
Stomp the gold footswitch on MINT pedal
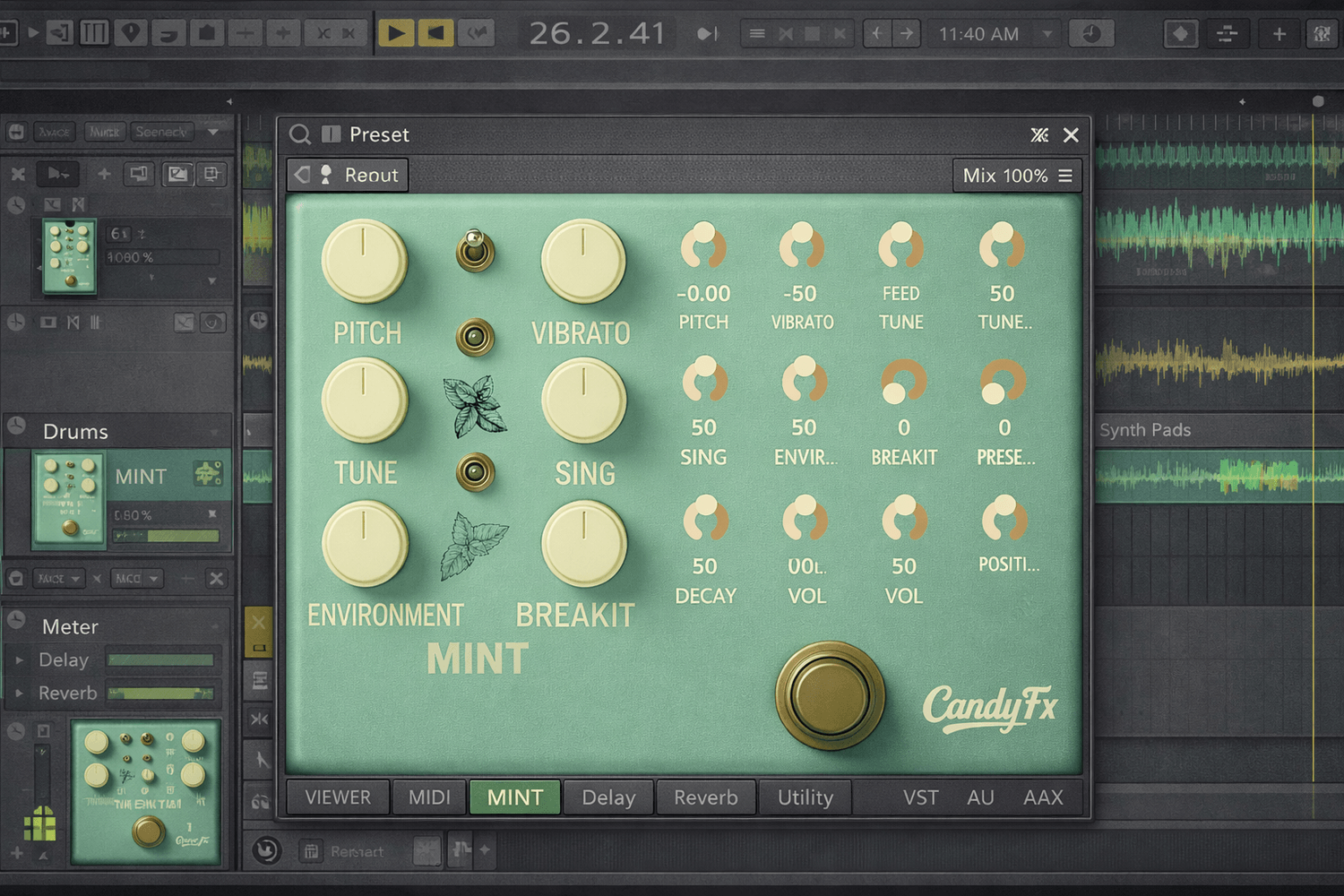point(830,695)
